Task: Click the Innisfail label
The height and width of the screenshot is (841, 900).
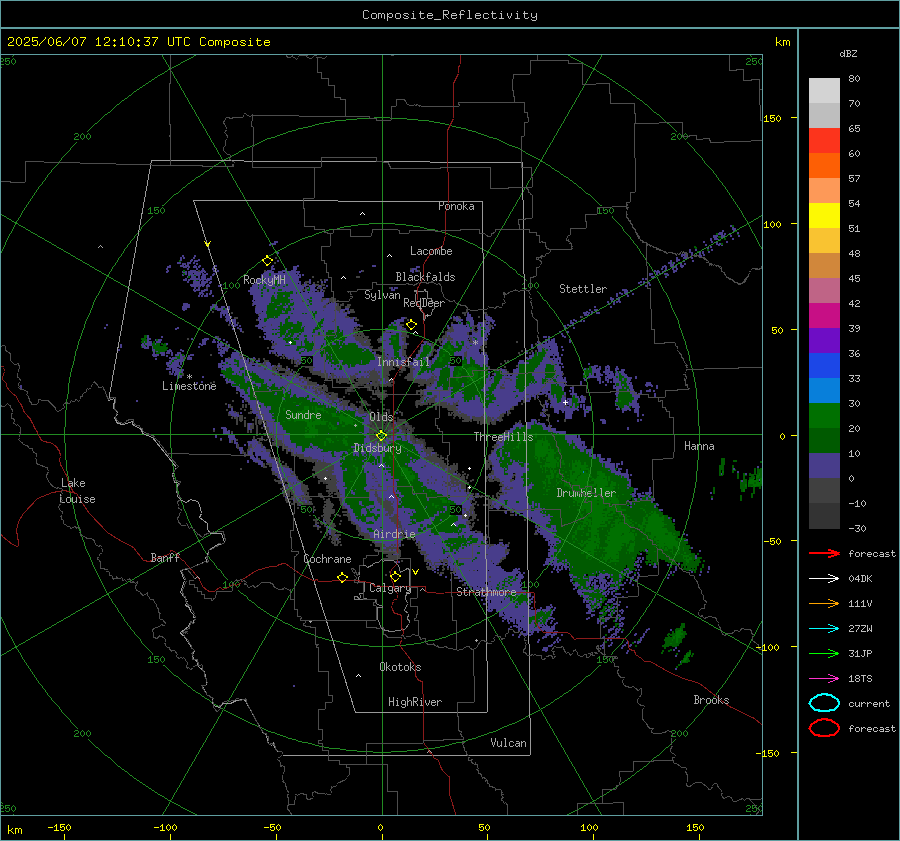Action: tap(403, 362)
